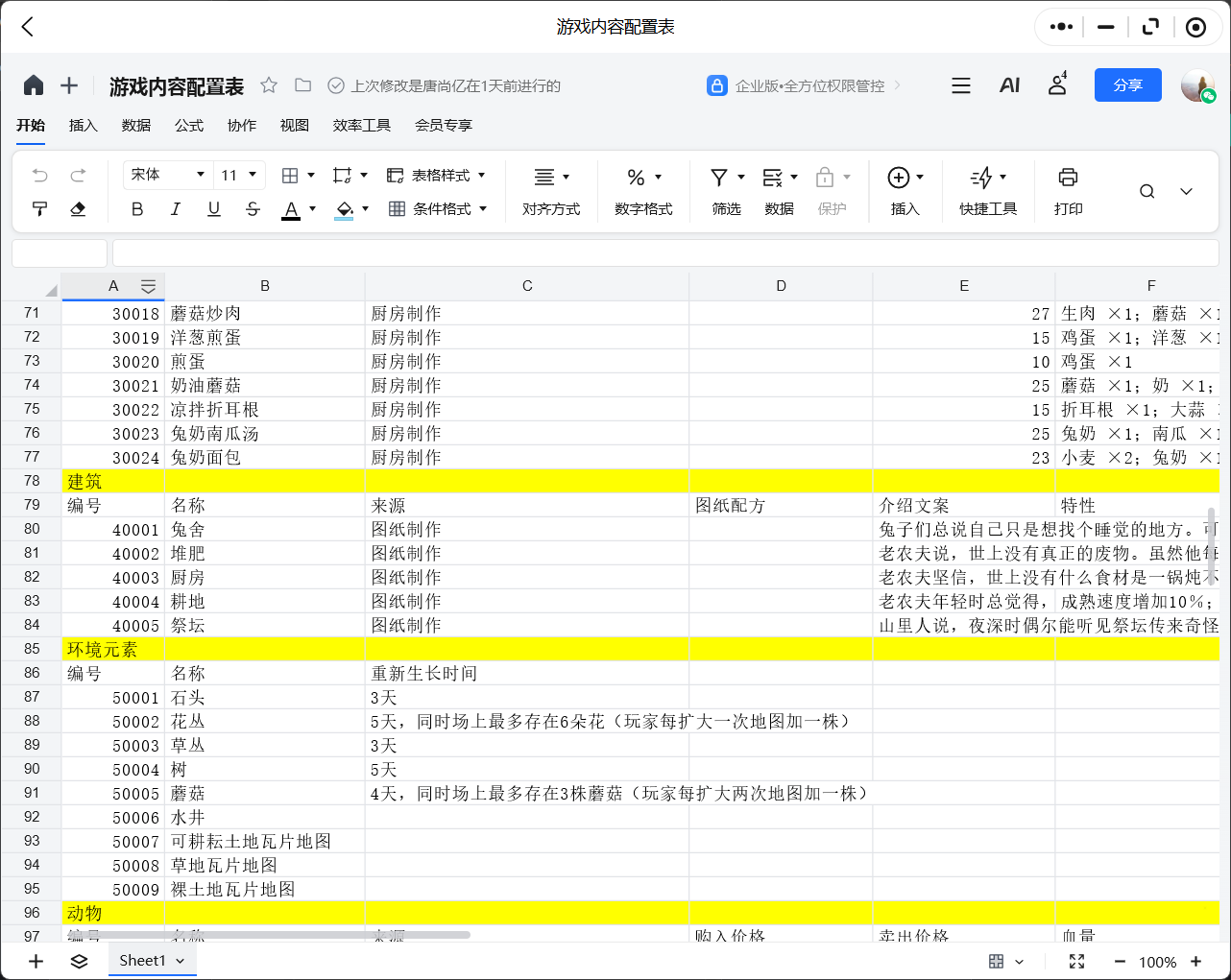Enter fullscreen mode from the status bar
Viewport: 1231px width, 980px height.
tap(1076, 962)
